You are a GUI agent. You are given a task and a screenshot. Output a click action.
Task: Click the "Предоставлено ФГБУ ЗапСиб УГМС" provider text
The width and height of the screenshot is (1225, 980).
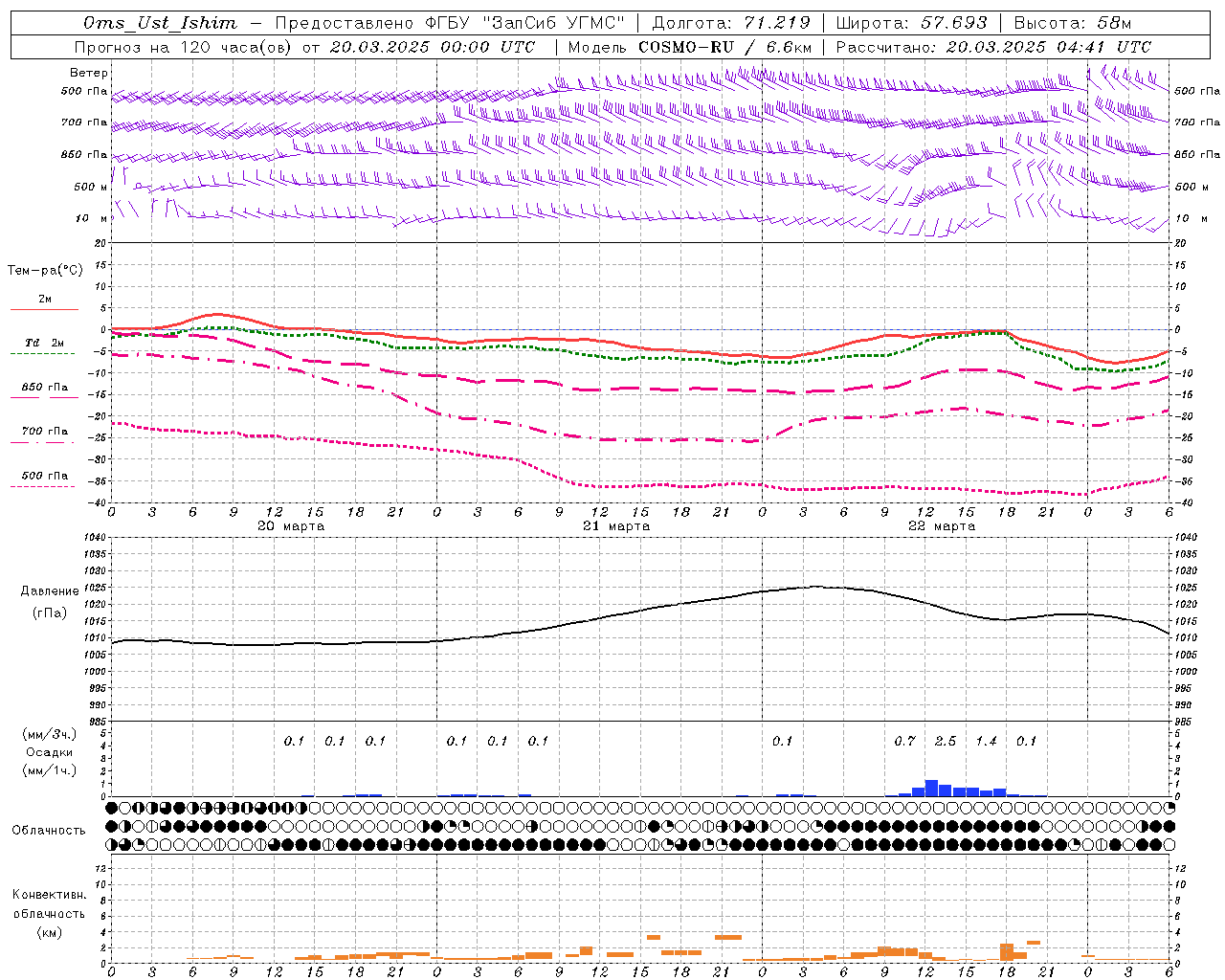click(x=449, y=23)
